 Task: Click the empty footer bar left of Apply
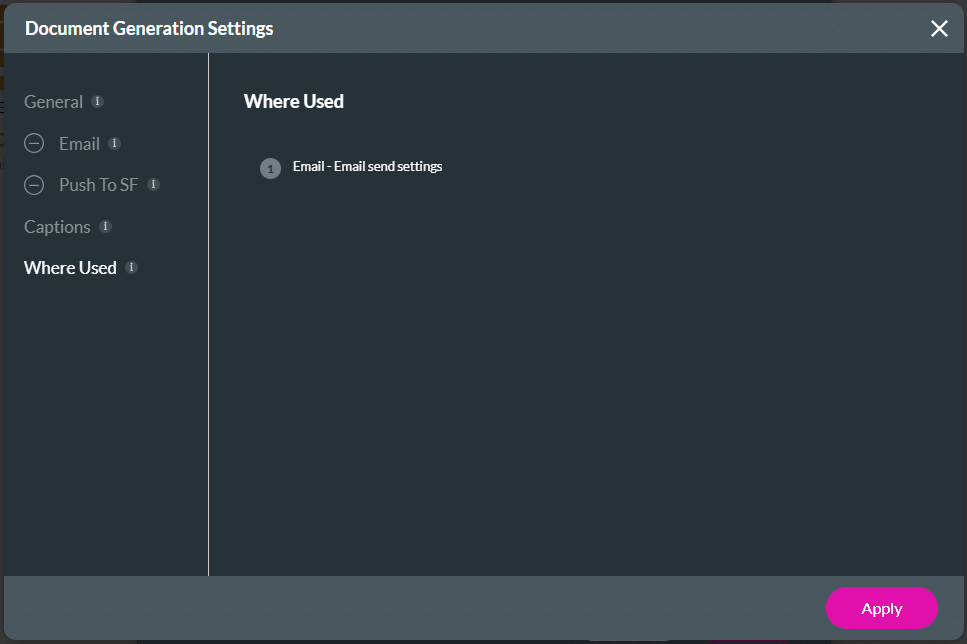pos(400,608)
